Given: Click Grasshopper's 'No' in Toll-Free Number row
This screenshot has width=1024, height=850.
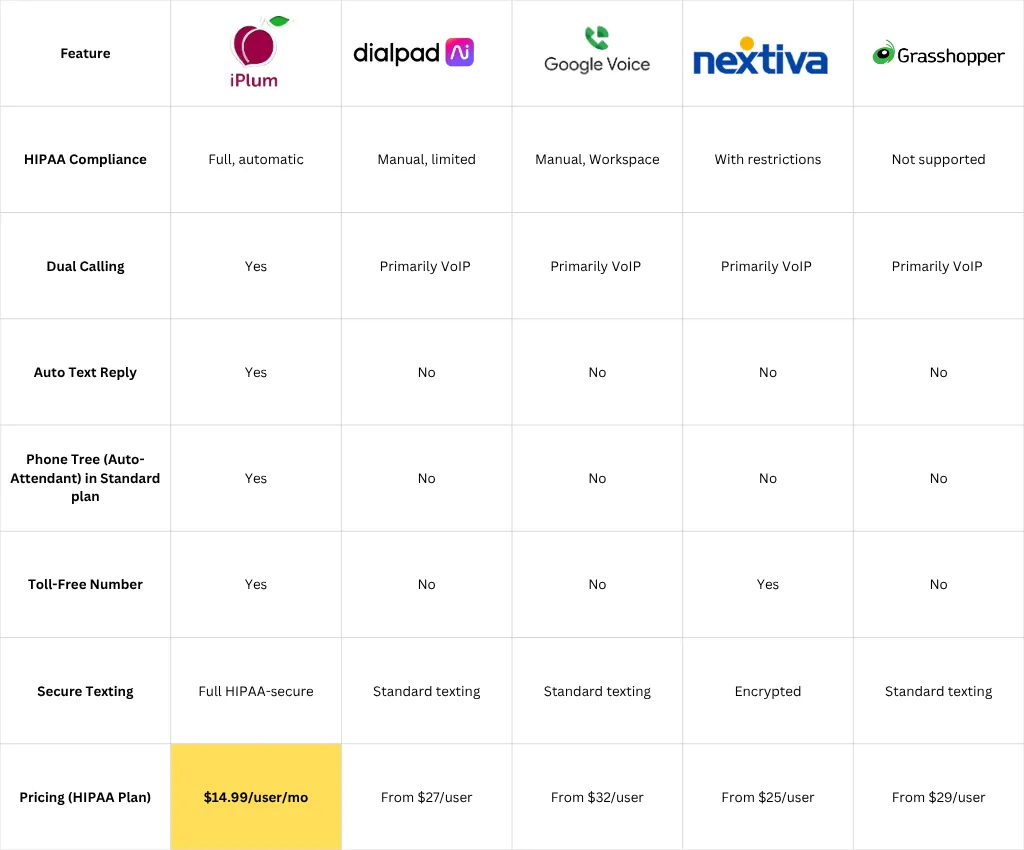Looking at the screenshot, I should 938,584.
